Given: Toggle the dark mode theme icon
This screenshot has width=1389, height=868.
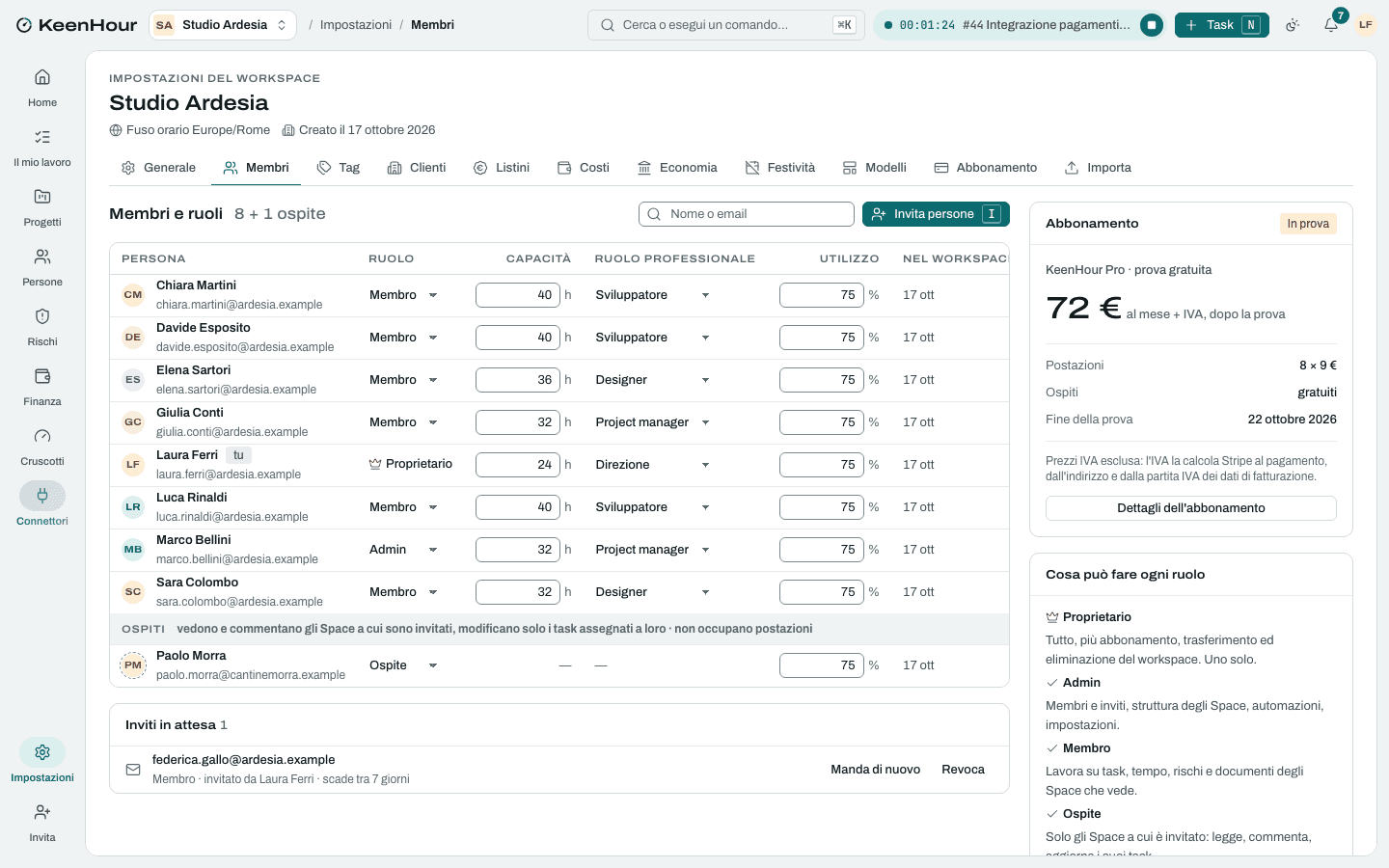Looking at the screenshot, I should click(x=1293, y=25).
